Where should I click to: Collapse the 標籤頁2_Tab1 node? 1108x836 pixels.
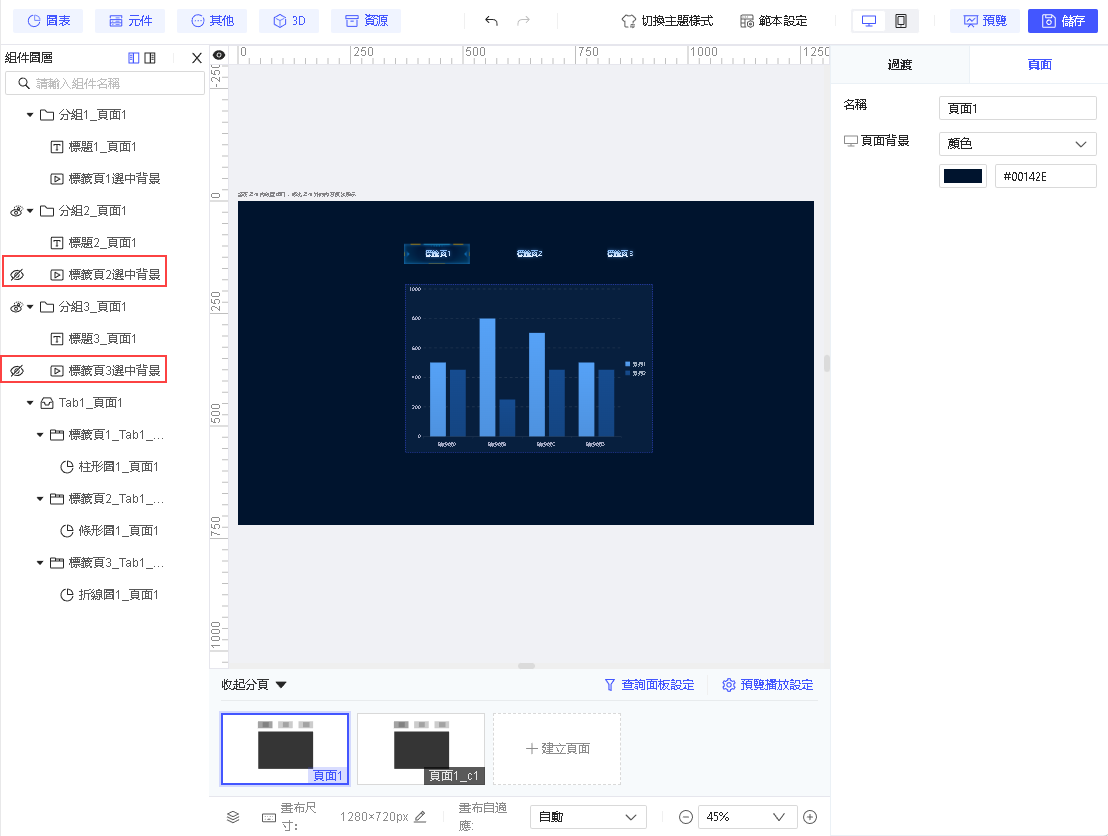coord(40,499)
